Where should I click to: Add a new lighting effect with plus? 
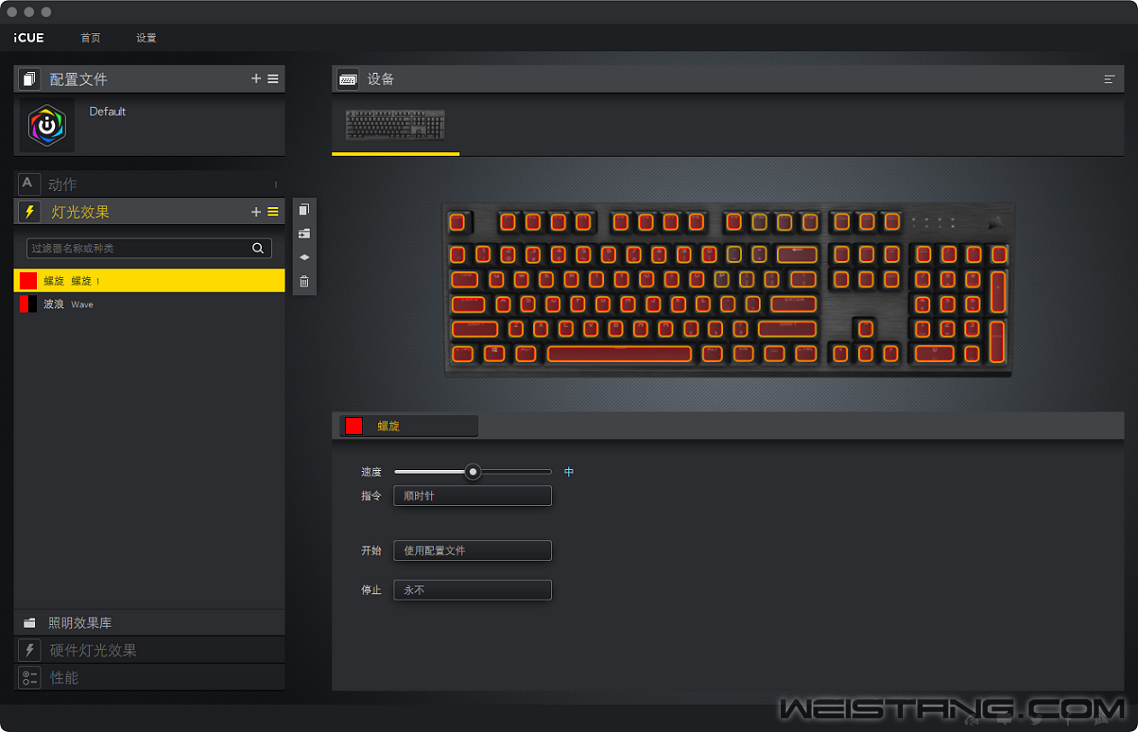click(x=255, y=212)
